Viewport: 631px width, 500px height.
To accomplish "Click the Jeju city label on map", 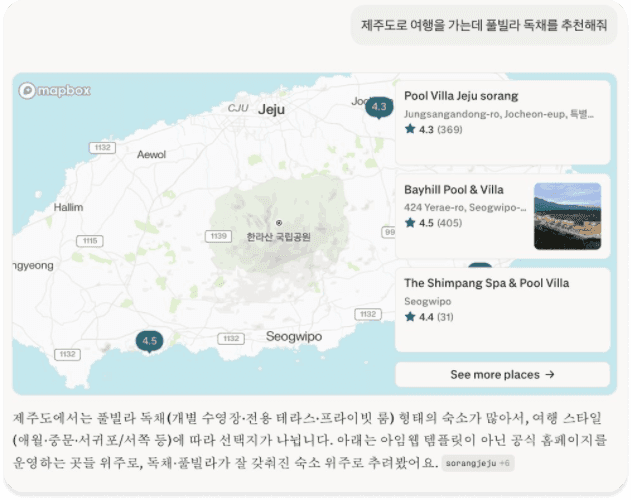I will [x=271, y=109].
